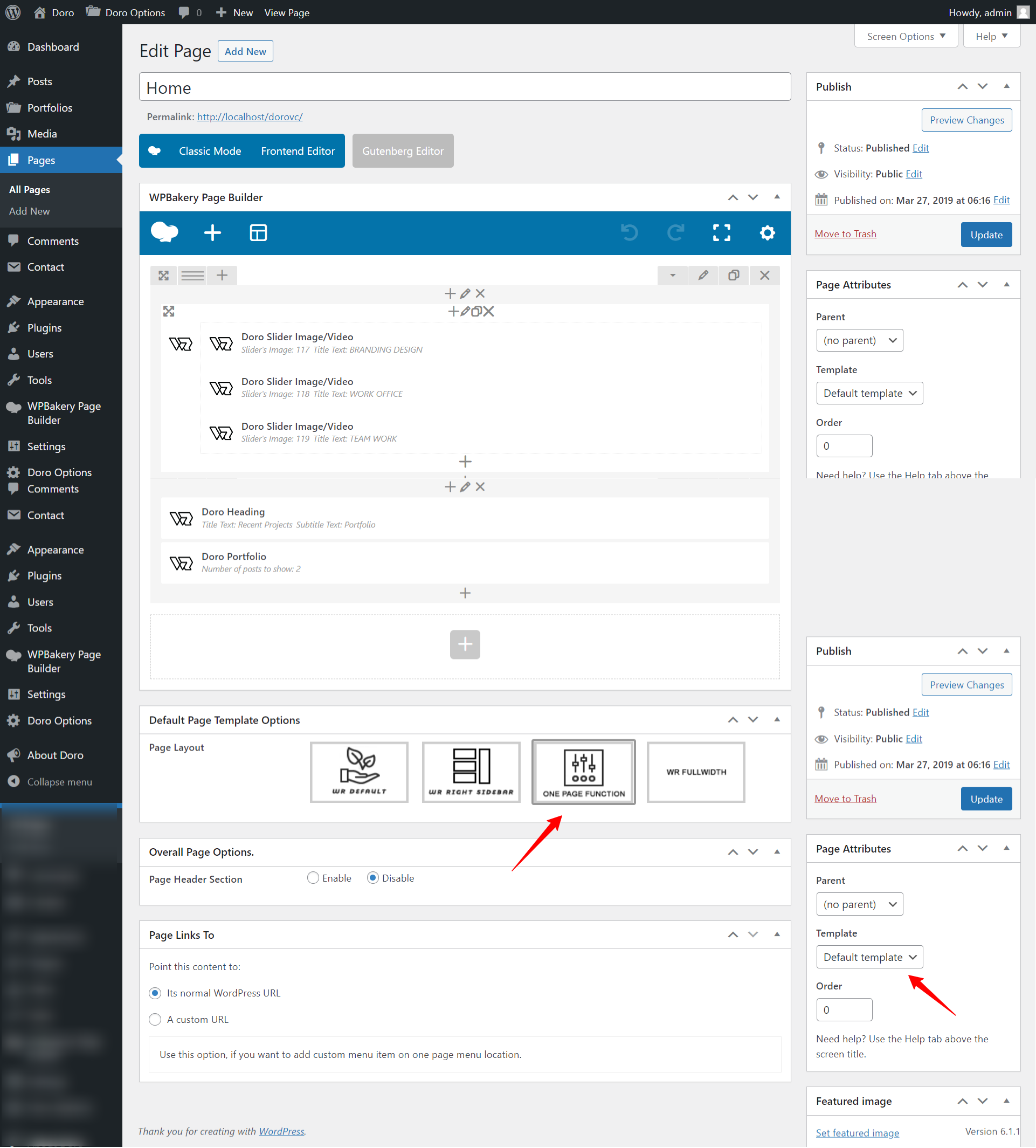This screenshot has width=1036, height=1148.
Task: Click the Add New button beside Edit Page
Action: 245,51
